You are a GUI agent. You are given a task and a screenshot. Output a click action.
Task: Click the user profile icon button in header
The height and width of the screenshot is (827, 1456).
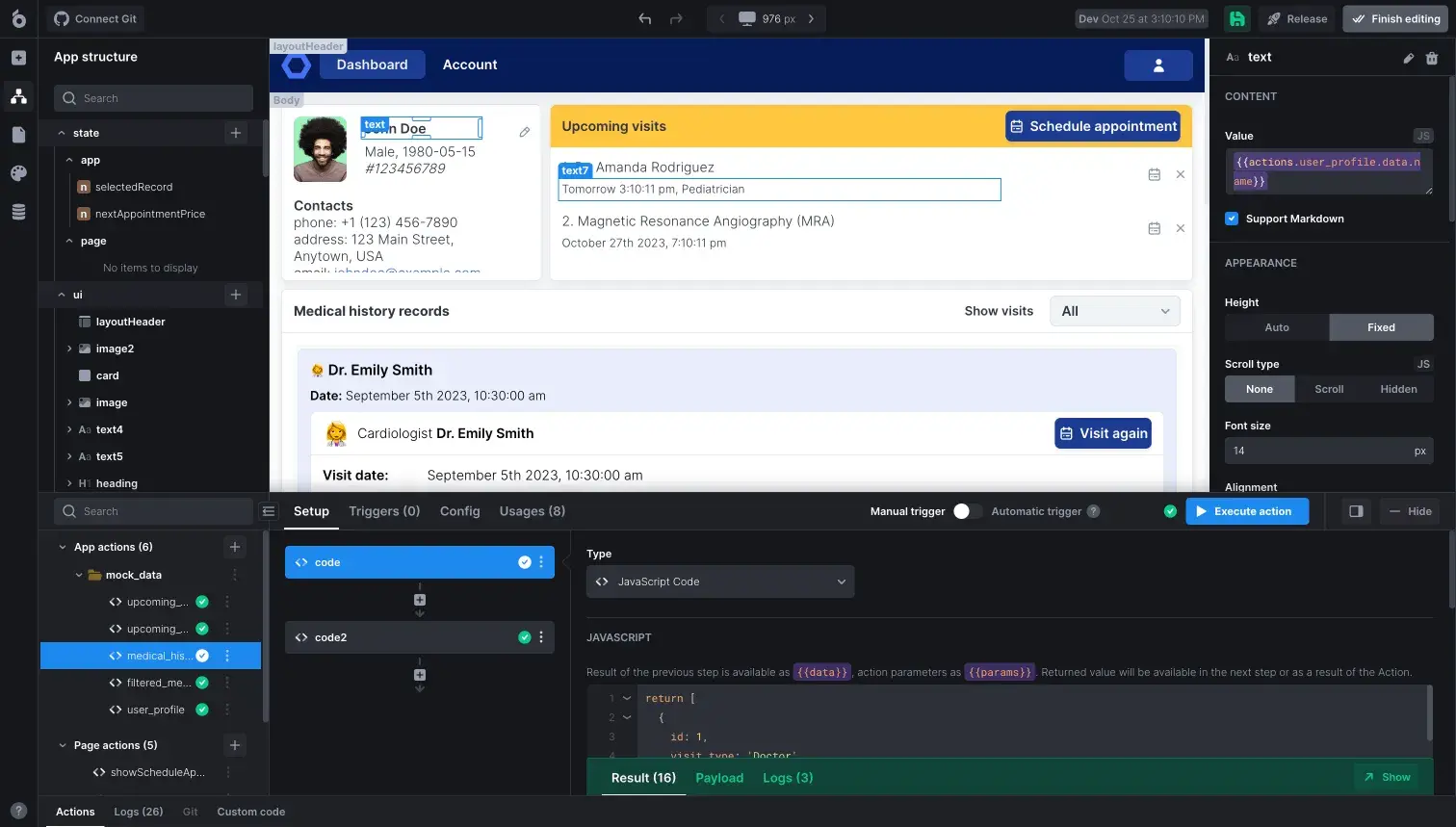1158,65
